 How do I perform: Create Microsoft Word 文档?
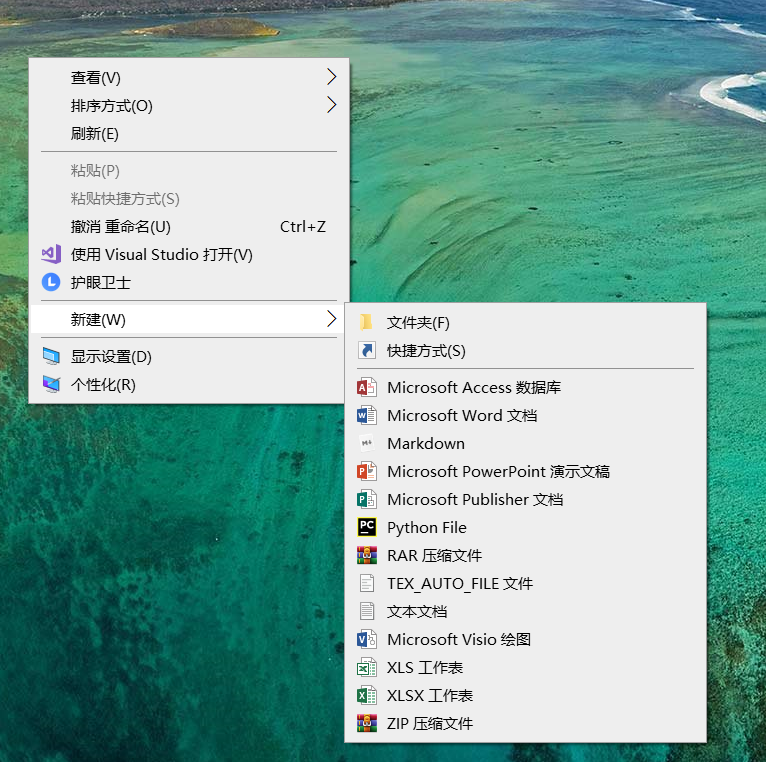[x=525, y=415]
